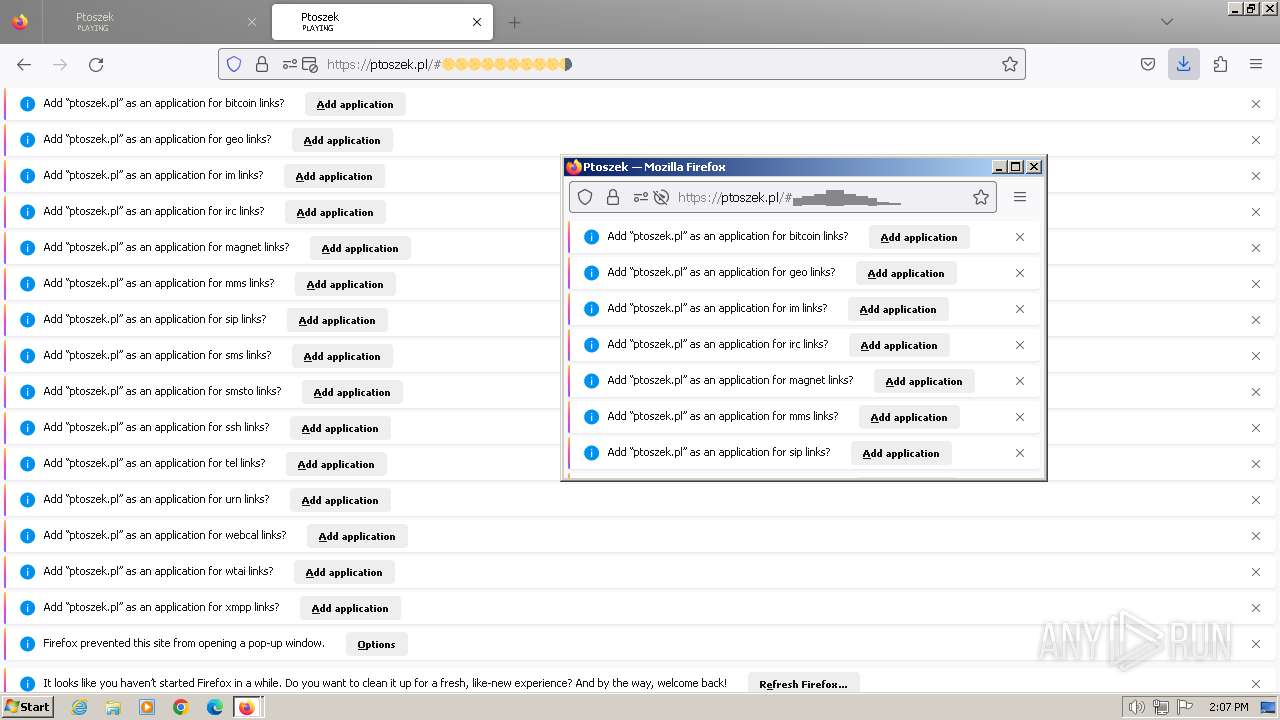Open shield tracking protection icon in main window
This screenshot has width=1280, height=720.
point(234,64)
